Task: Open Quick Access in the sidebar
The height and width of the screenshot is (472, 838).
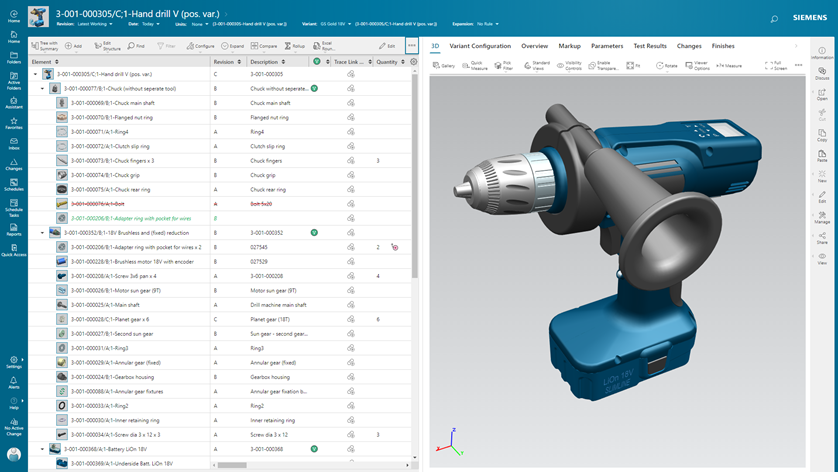Action: [14, 250]
